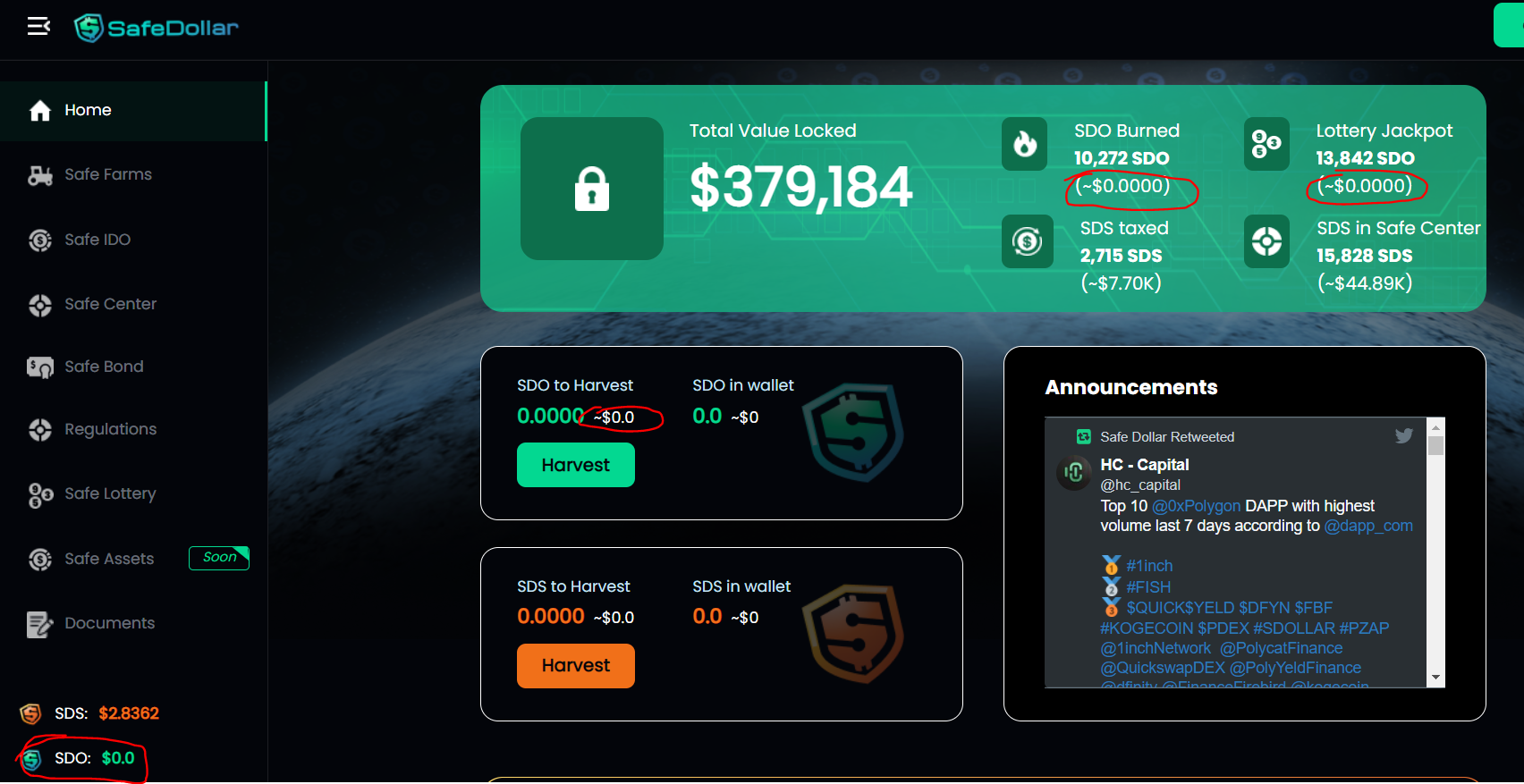Viewport: 1524px width, 784px height.
Task: Go to Safe Farms page
Action: click(x=107, y=175)
